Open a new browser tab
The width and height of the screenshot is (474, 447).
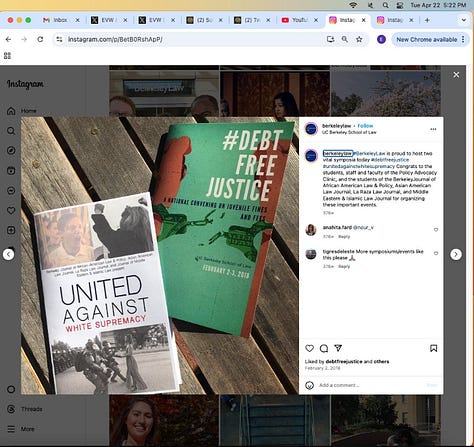(427, 20)
